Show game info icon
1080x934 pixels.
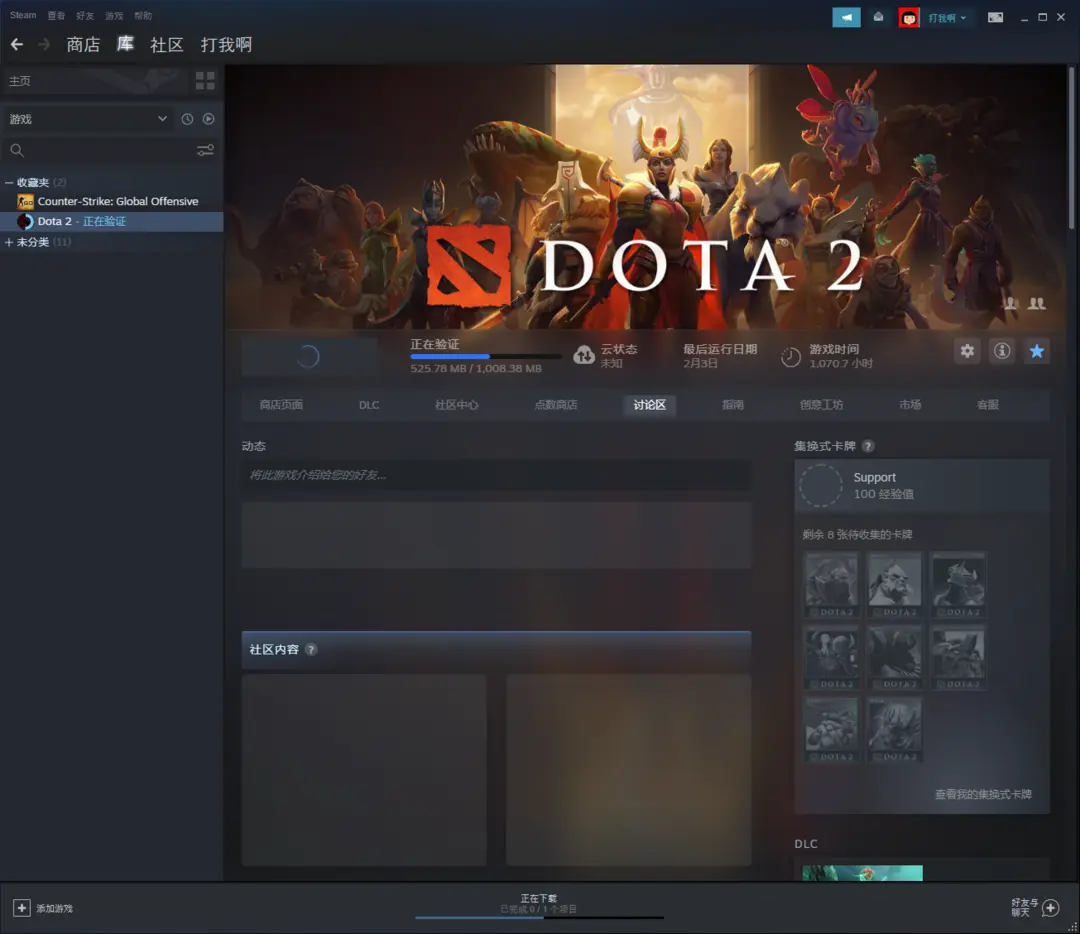point(1001,351)
